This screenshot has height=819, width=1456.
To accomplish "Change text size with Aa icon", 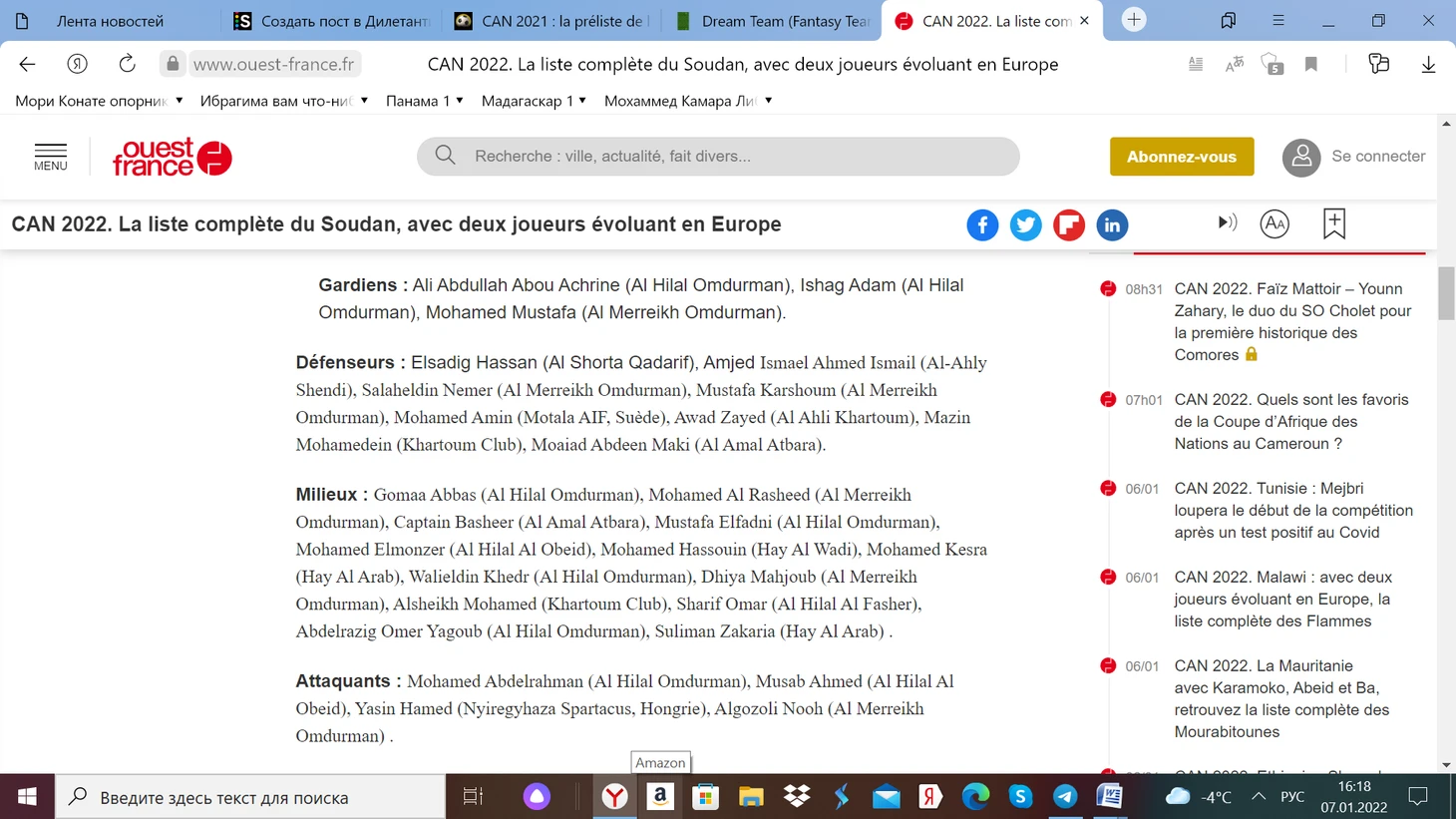I will [1274, 224].
